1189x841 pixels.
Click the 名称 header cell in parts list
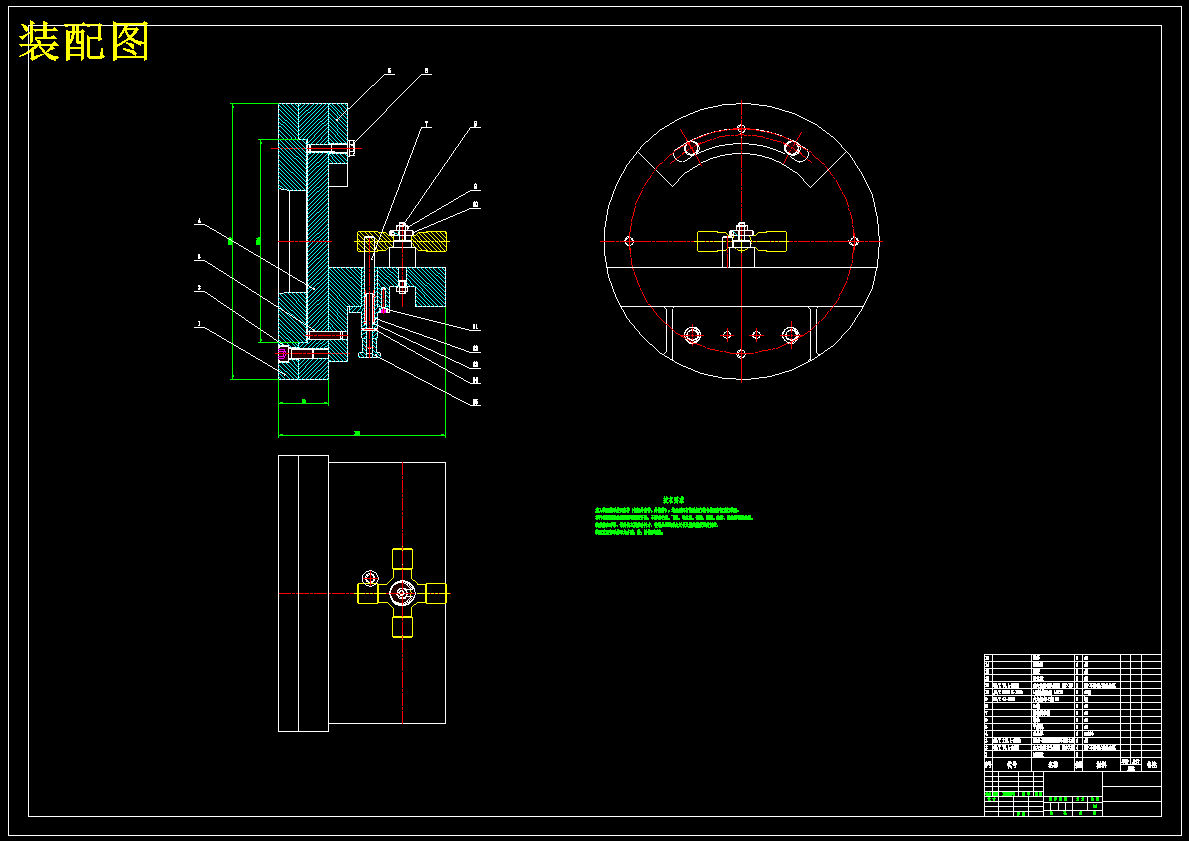point(1053,765)
